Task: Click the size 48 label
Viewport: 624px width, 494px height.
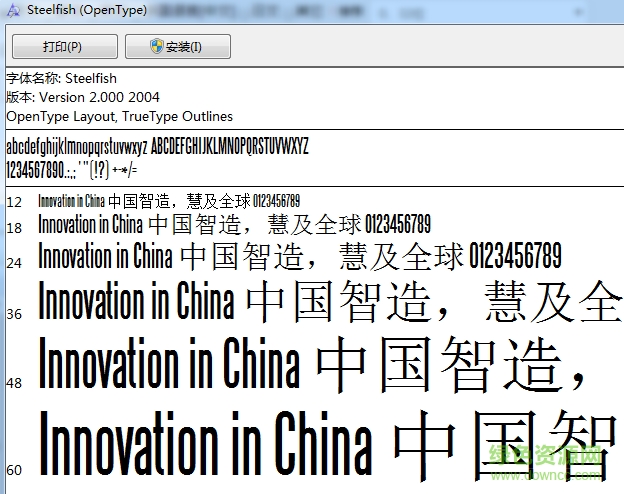Action: coord(14,383)
